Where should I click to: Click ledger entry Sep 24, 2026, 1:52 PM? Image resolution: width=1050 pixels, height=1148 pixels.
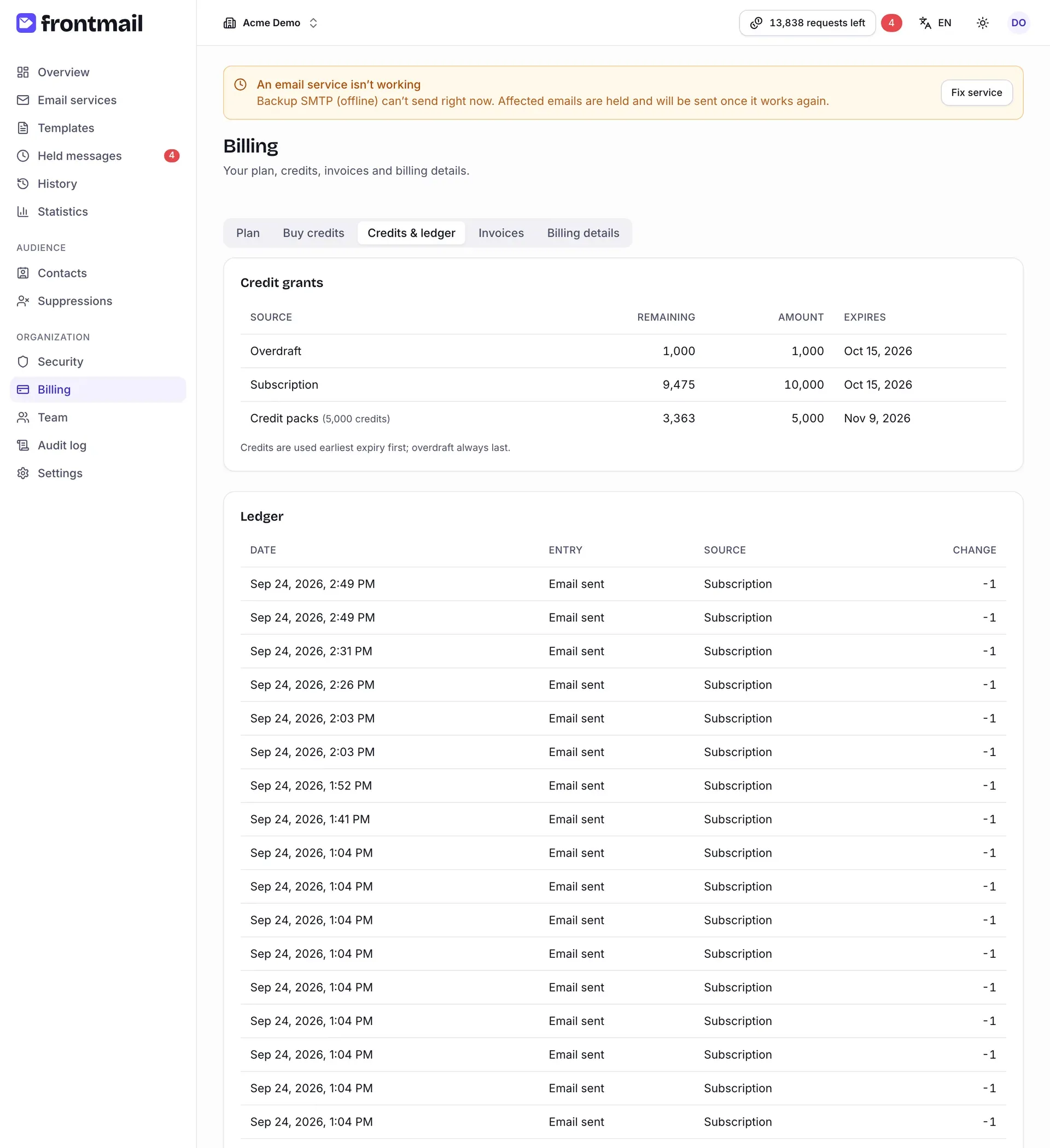[623, 786]
